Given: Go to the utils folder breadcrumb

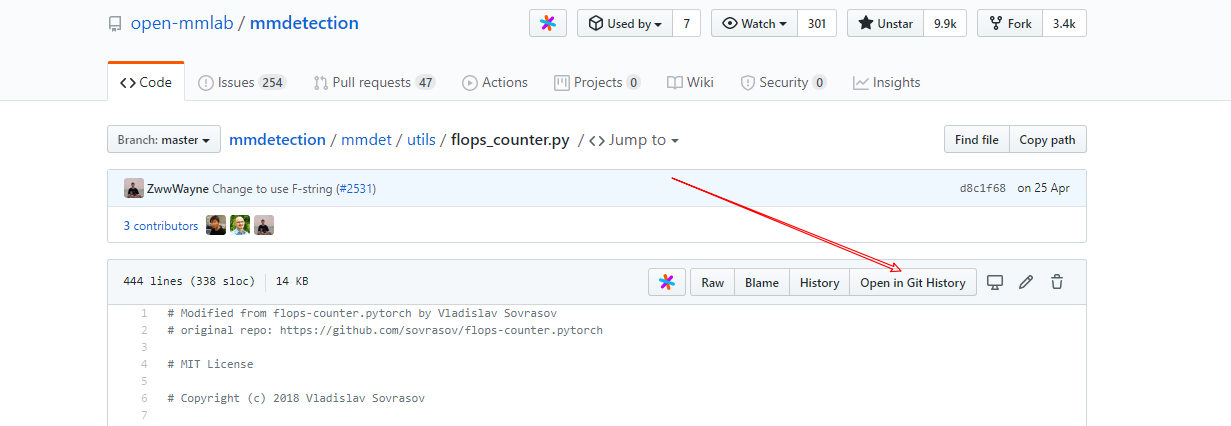Looking at the screenshot, I should pyautogui.click(x=421, y=139).
